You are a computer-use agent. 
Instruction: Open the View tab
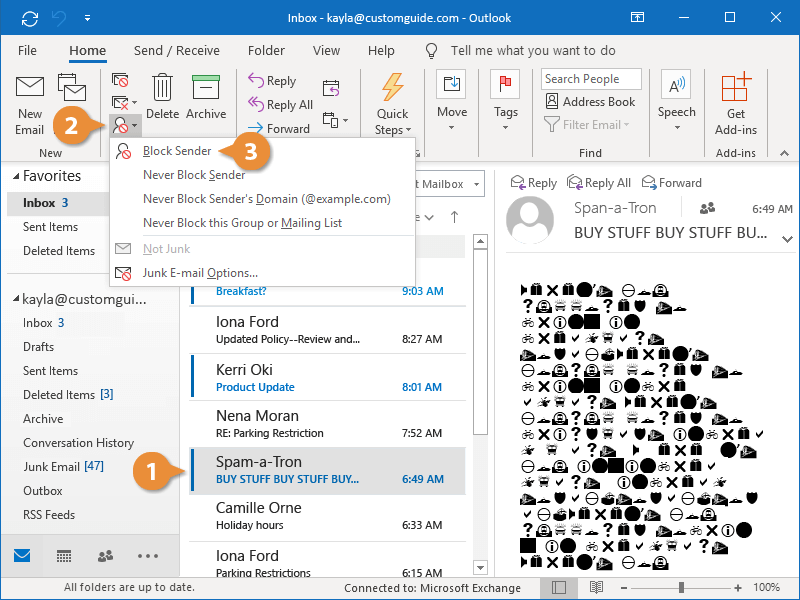tap(327, 51)
